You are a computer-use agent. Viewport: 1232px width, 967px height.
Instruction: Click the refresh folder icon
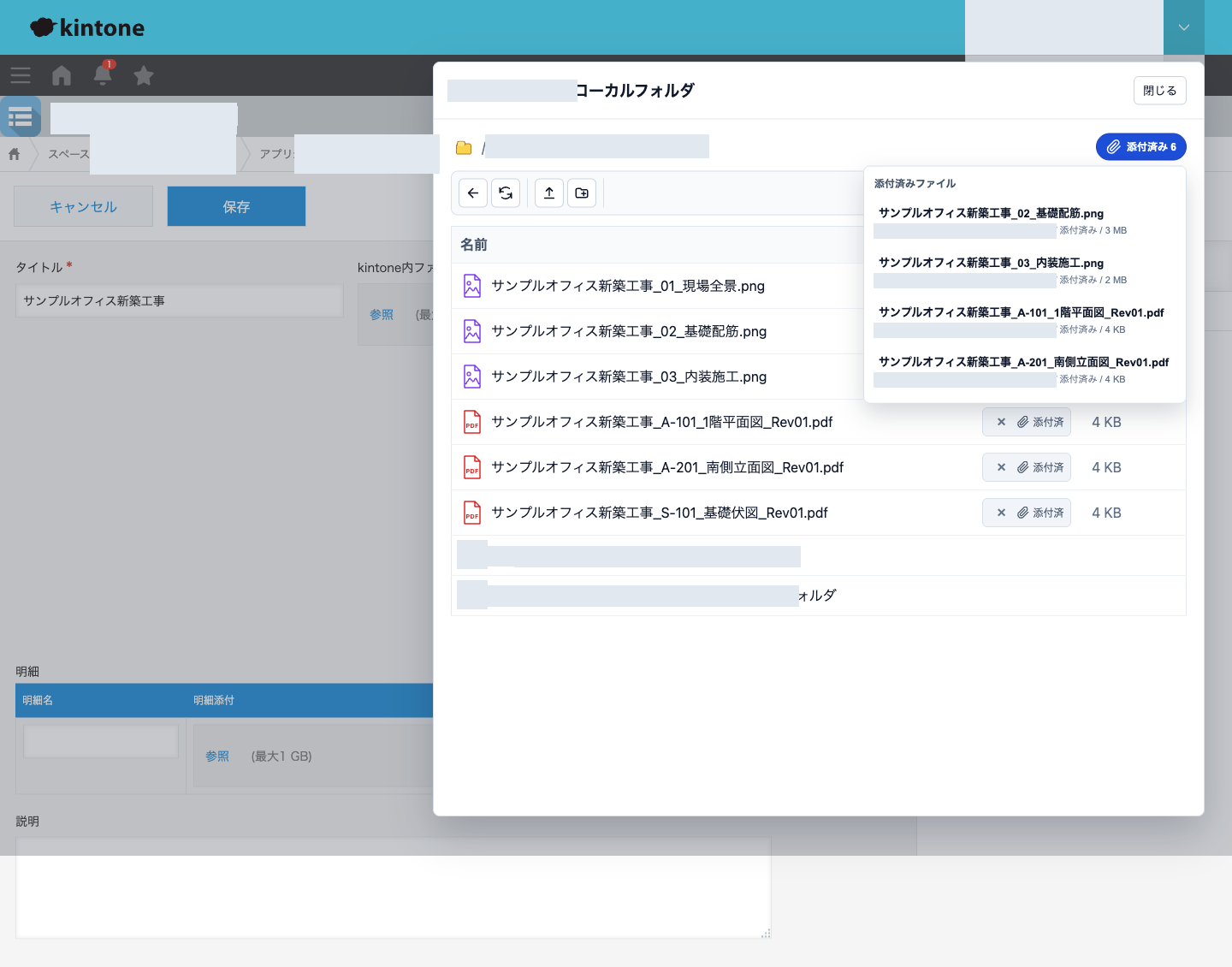pos(506,193)
